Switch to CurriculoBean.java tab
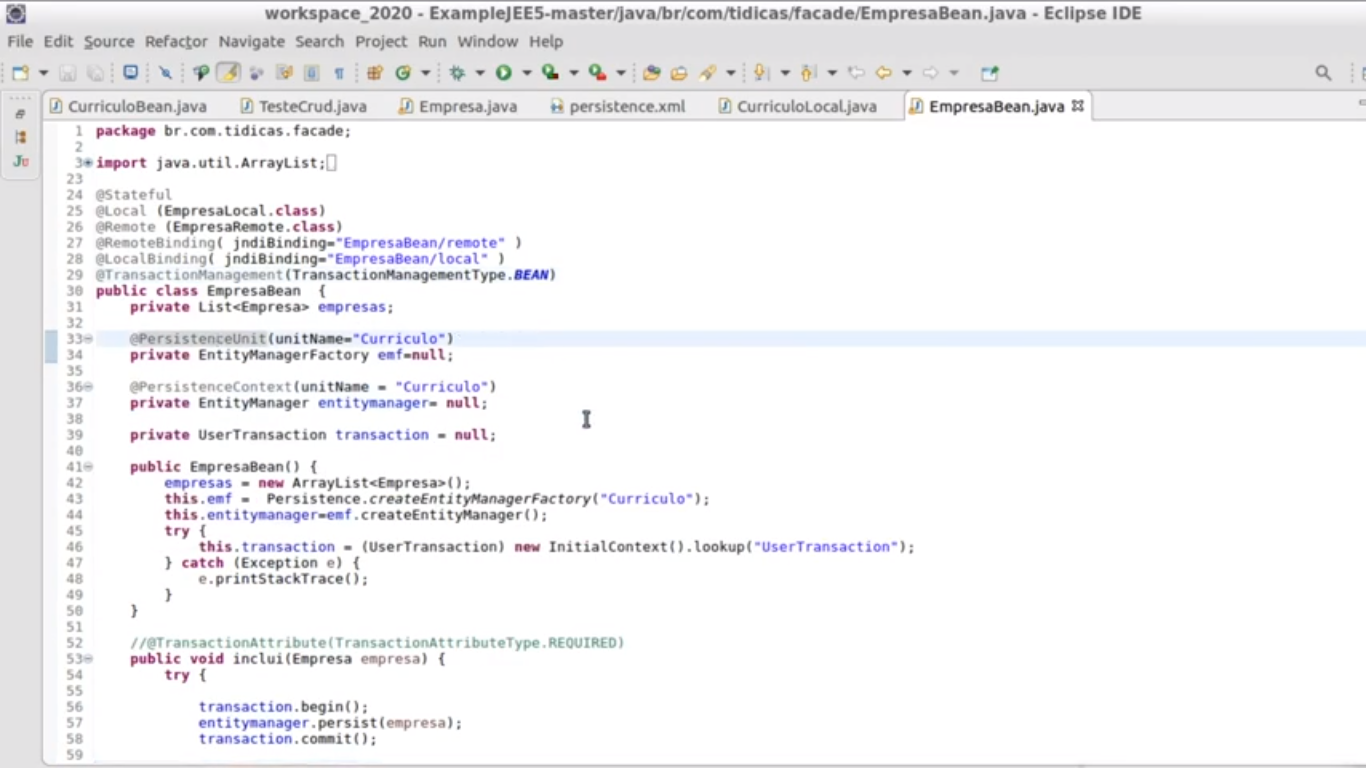Image resolution: width=1366 pixels, height=768 pixels. 128,106
